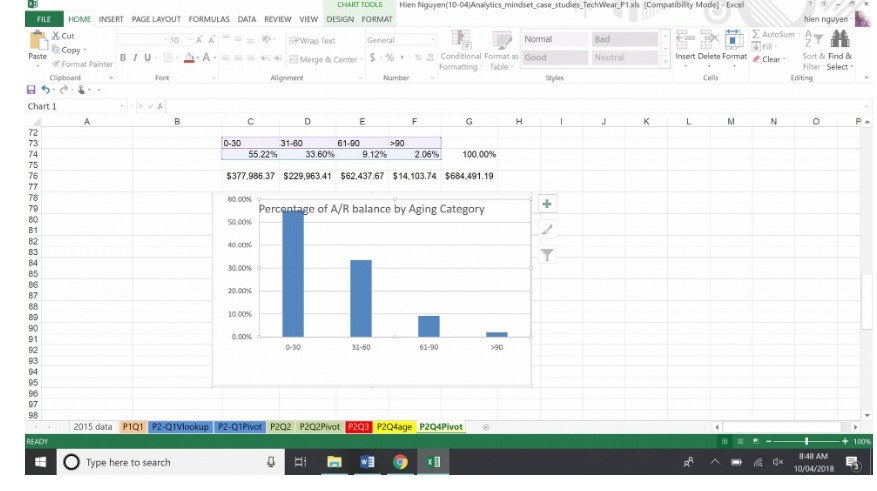The height and width of the screenshot is (491, 877).
Task: Switch to the DATA tab
Action: coord(247,19)
